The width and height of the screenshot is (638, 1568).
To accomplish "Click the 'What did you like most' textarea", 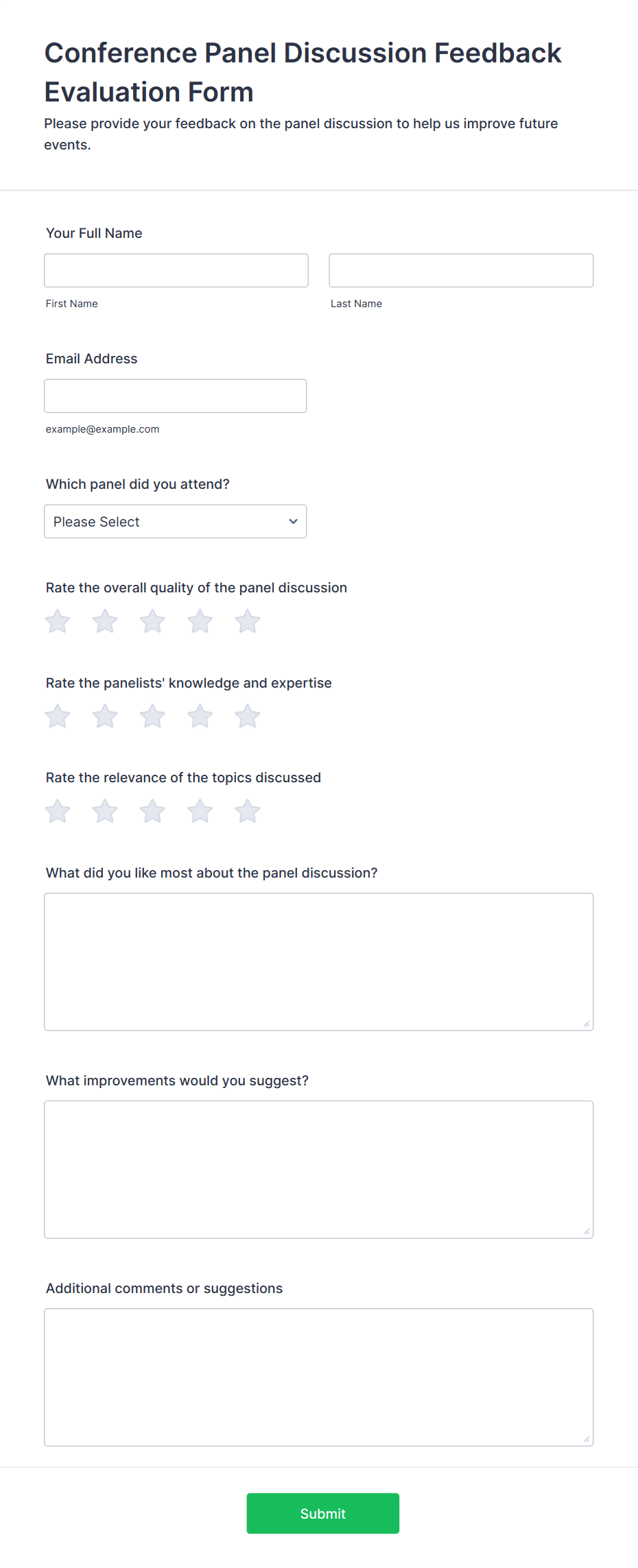I will click(x=318, y=961).
